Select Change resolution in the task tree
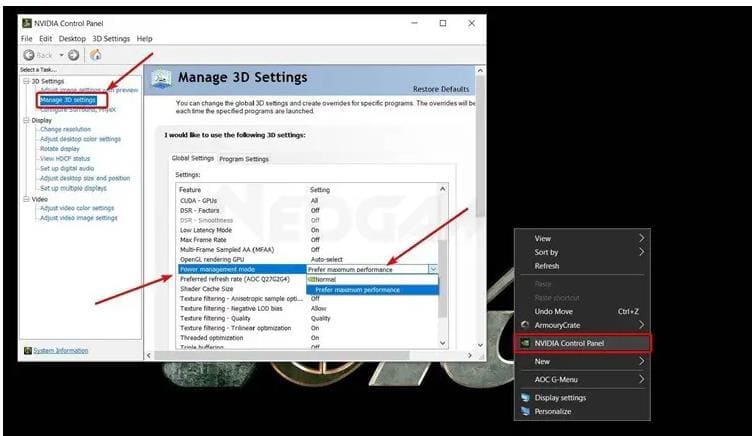752x436 pixels. pos(67,129)
